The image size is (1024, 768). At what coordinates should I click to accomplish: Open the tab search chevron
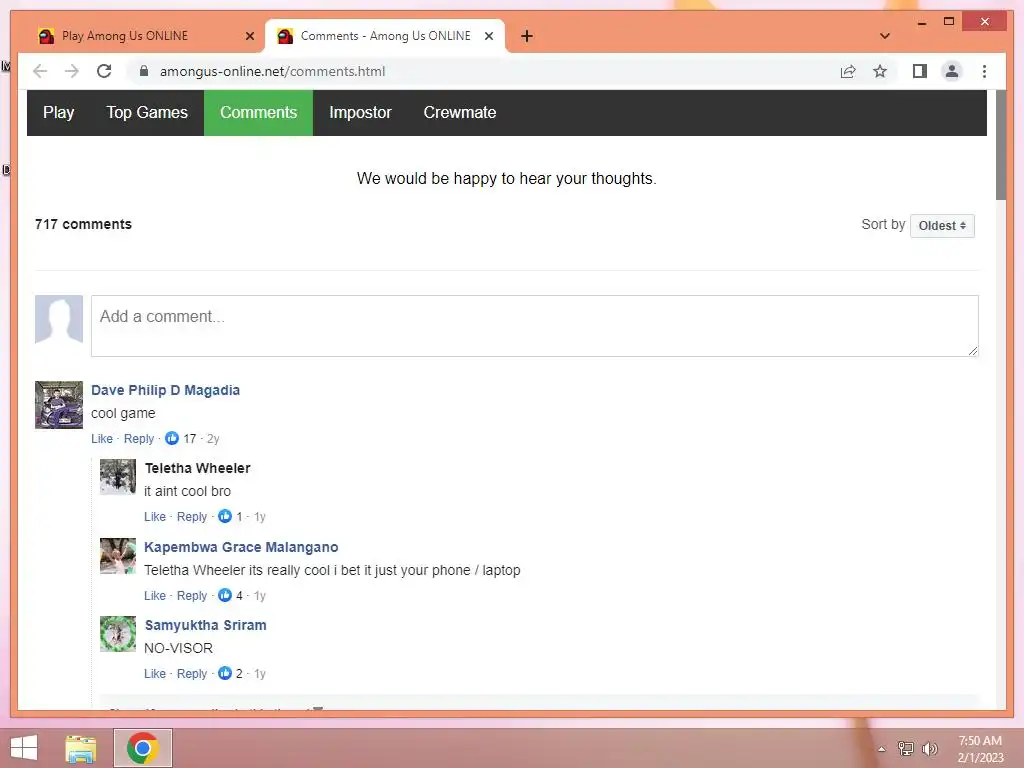coord(885,36)
